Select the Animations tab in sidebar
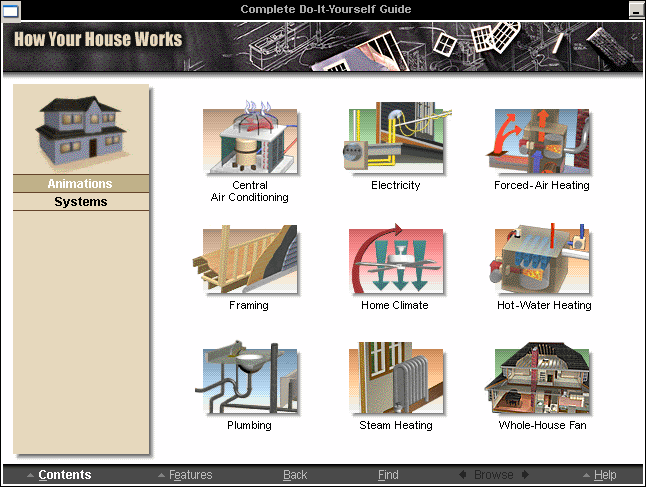The width and height of the screenshot is (646, 487). click(81, 183)
